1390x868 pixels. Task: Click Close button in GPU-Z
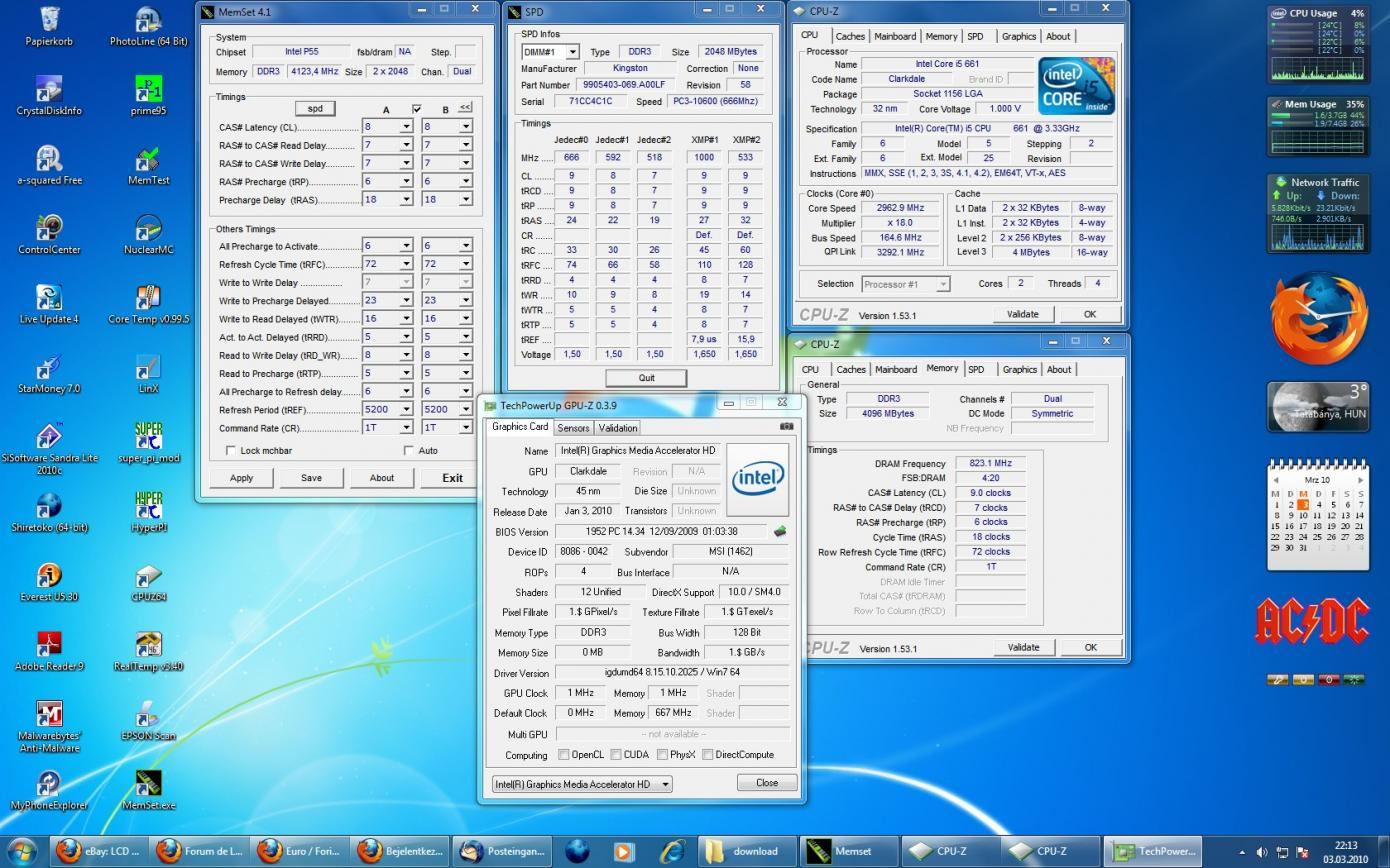click(x=767, y=783)
